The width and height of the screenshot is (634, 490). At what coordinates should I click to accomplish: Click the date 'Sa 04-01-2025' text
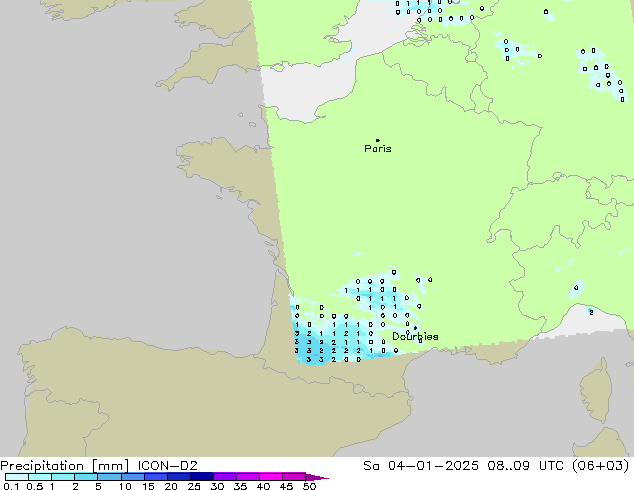point(421,466)
